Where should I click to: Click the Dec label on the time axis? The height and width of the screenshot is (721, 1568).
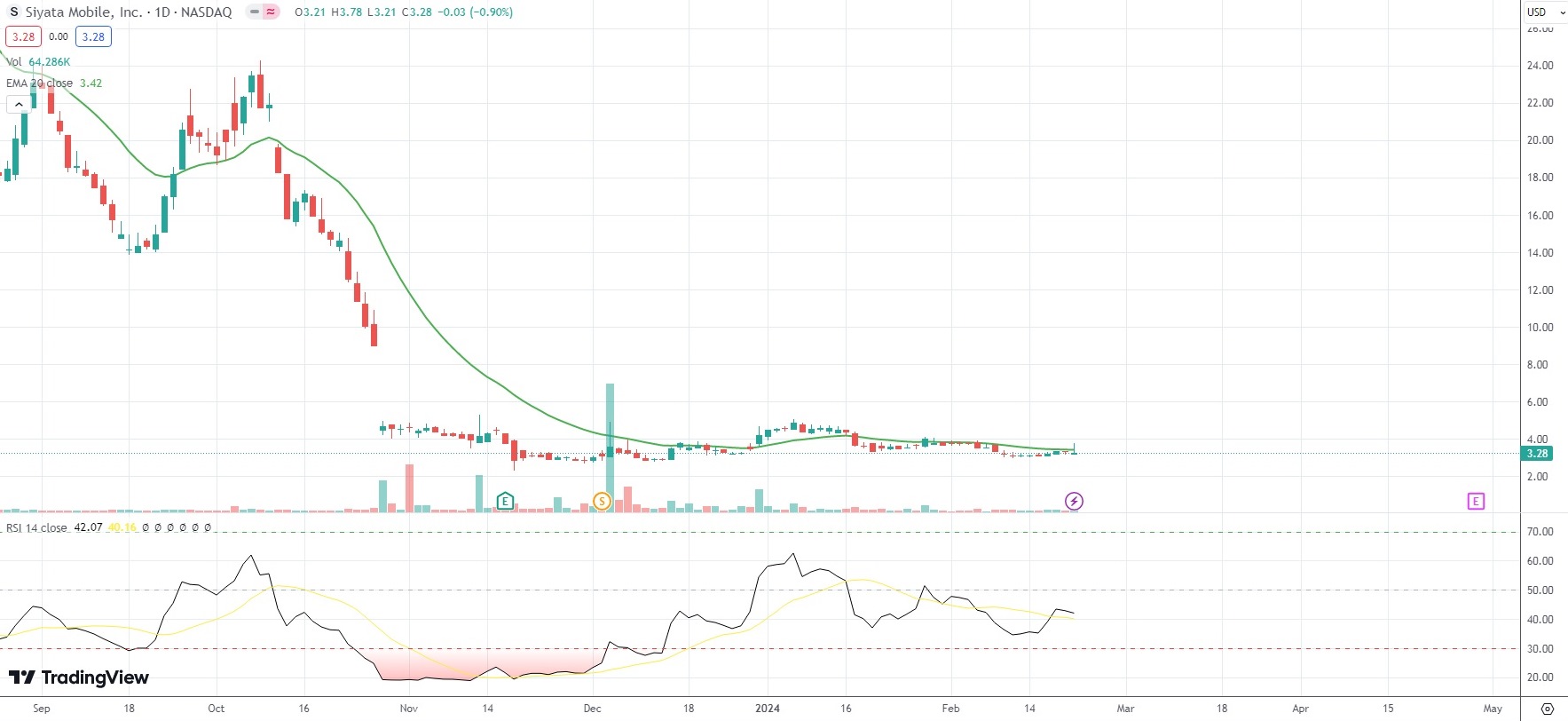pos(592,709)
